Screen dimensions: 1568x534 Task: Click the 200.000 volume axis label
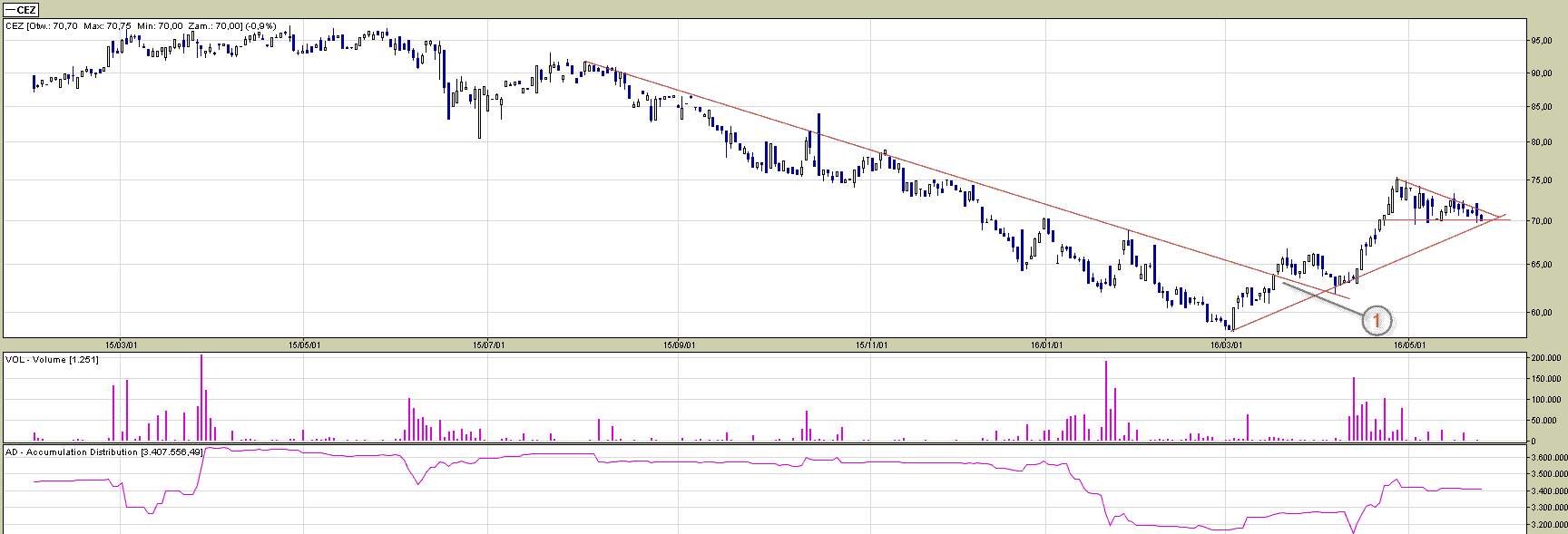pyautogui.click(x=1545, y=358)
